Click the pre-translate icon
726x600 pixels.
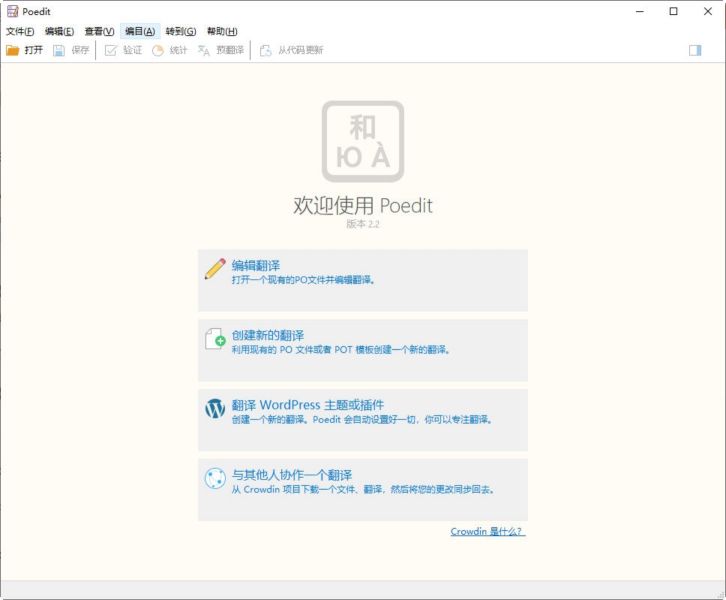[x=204, y=50]
